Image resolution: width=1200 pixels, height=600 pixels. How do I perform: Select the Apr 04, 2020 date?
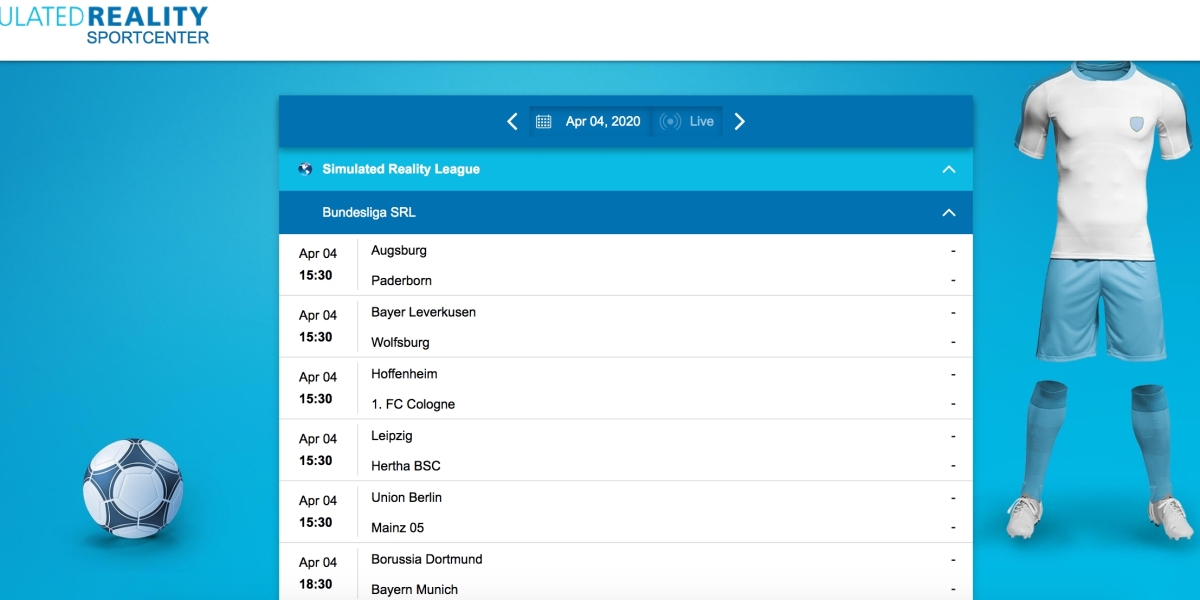click(x=602, y=122)
